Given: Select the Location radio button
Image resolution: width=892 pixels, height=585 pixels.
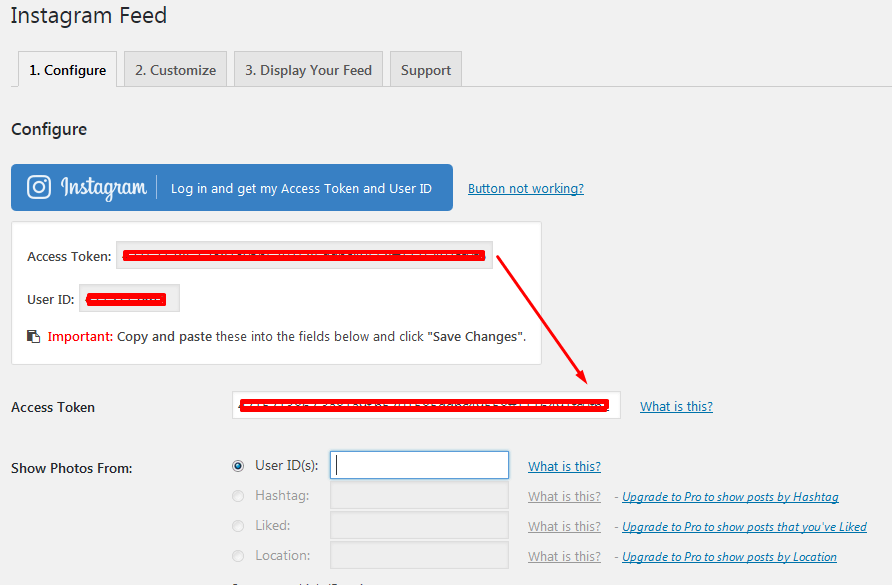Looking at the screenshot, I should pos(238,556).
